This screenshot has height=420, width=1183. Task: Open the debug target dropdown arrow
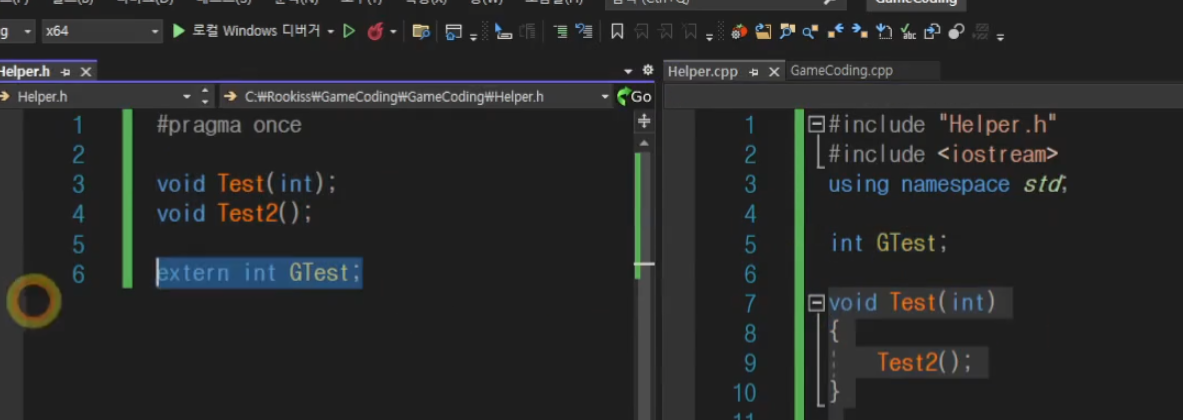click(330, 32)
